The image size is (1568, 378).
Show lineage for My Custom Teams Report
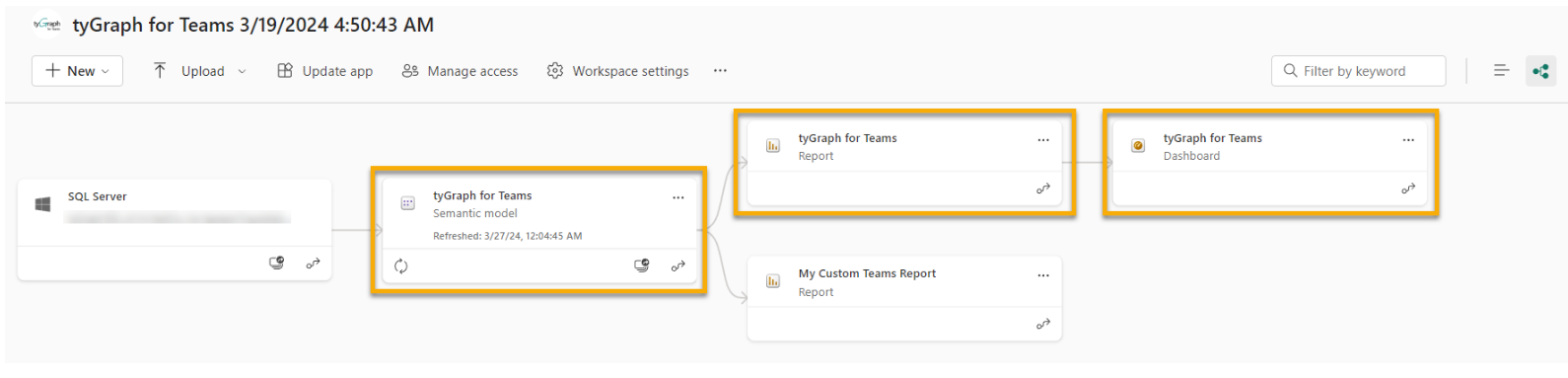click(x=1042, y=324)
